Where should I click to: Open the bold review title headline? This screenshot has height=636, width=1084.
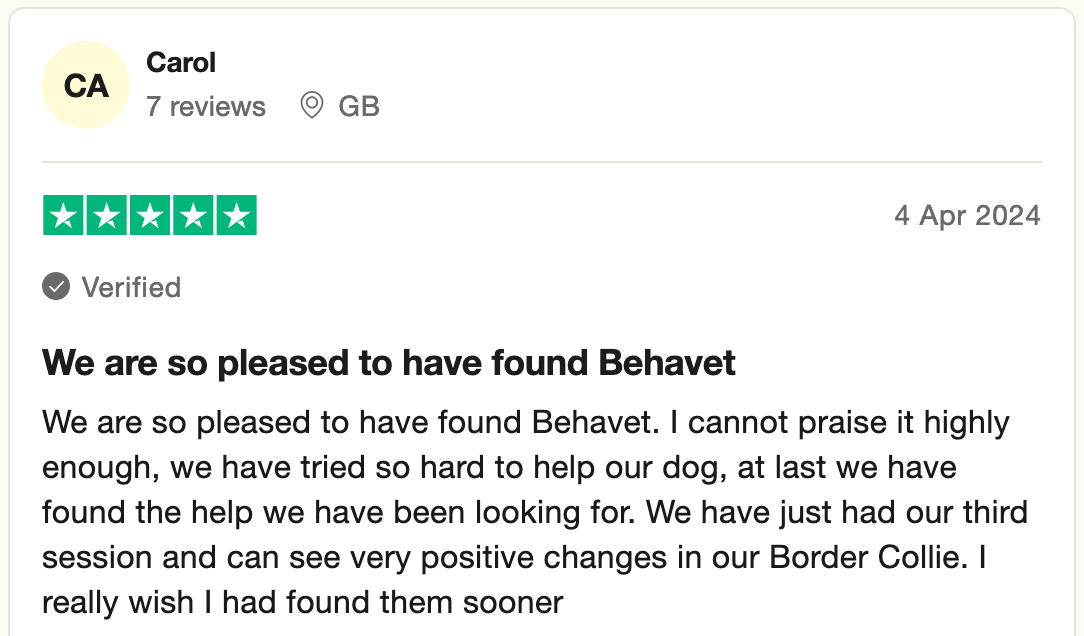click(x=389, y=362)
